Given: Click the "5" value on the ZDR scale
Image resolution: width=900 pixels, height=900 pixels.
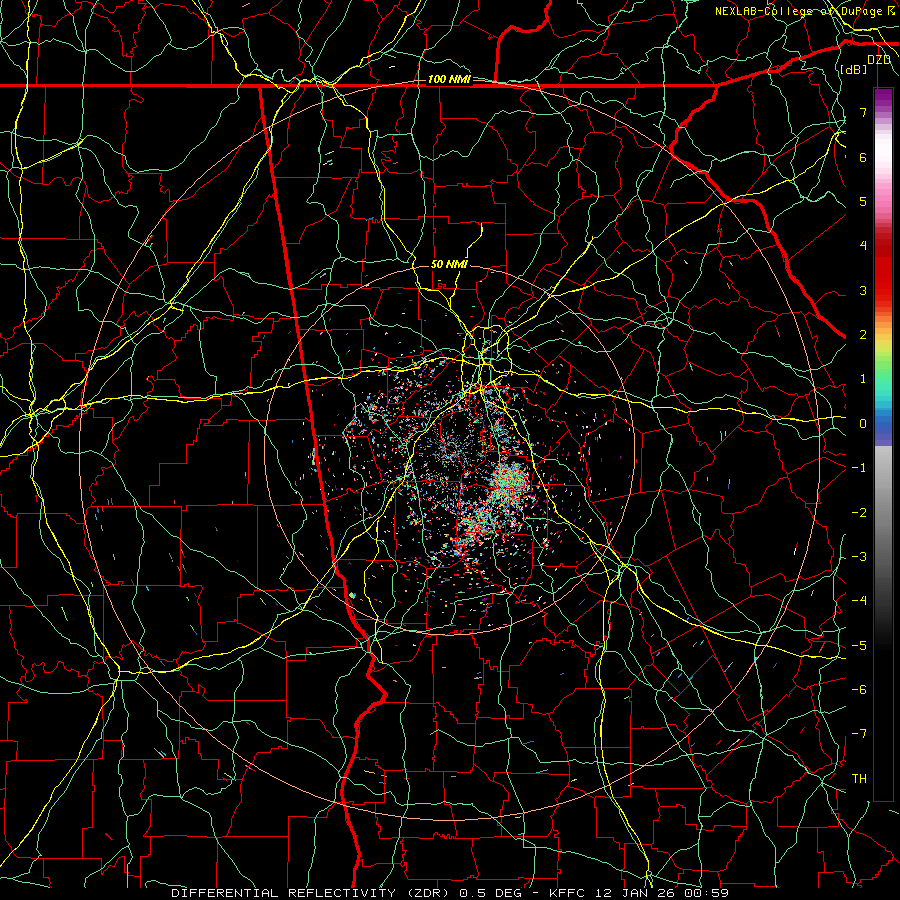Looking at the screenshot, I should (863, 201).
